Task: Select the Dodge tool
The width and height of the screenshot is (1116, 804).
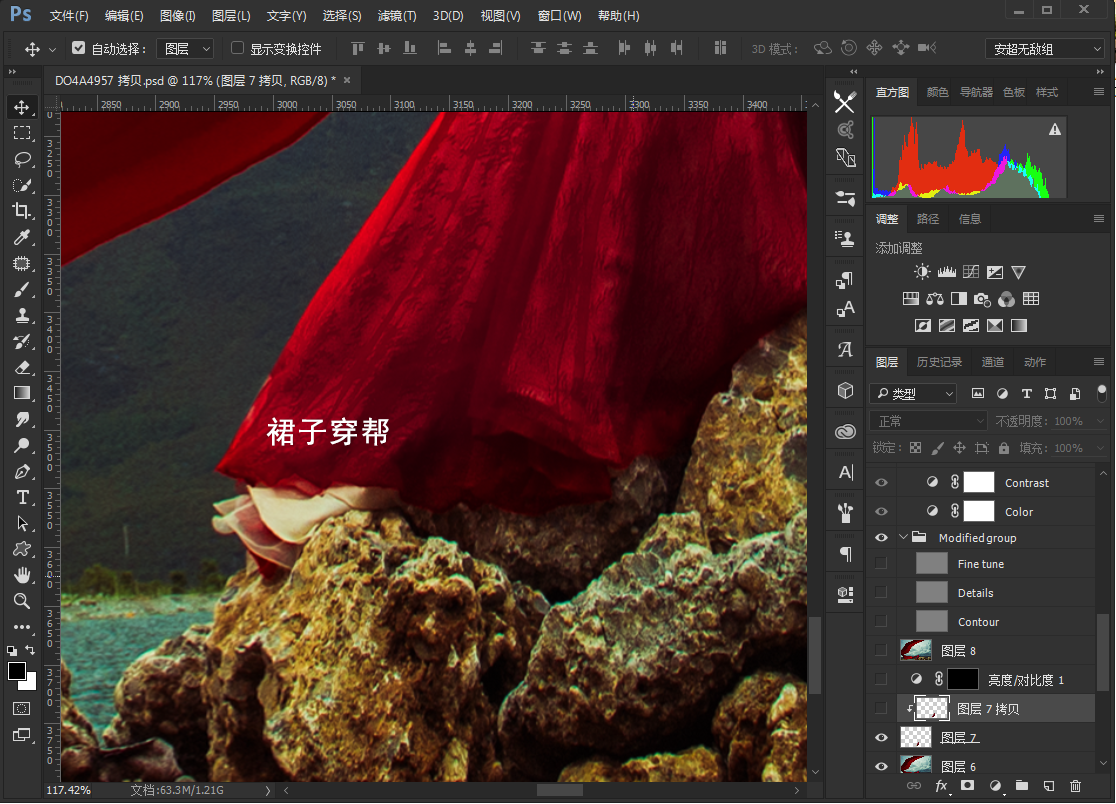Action: (21, 445)
